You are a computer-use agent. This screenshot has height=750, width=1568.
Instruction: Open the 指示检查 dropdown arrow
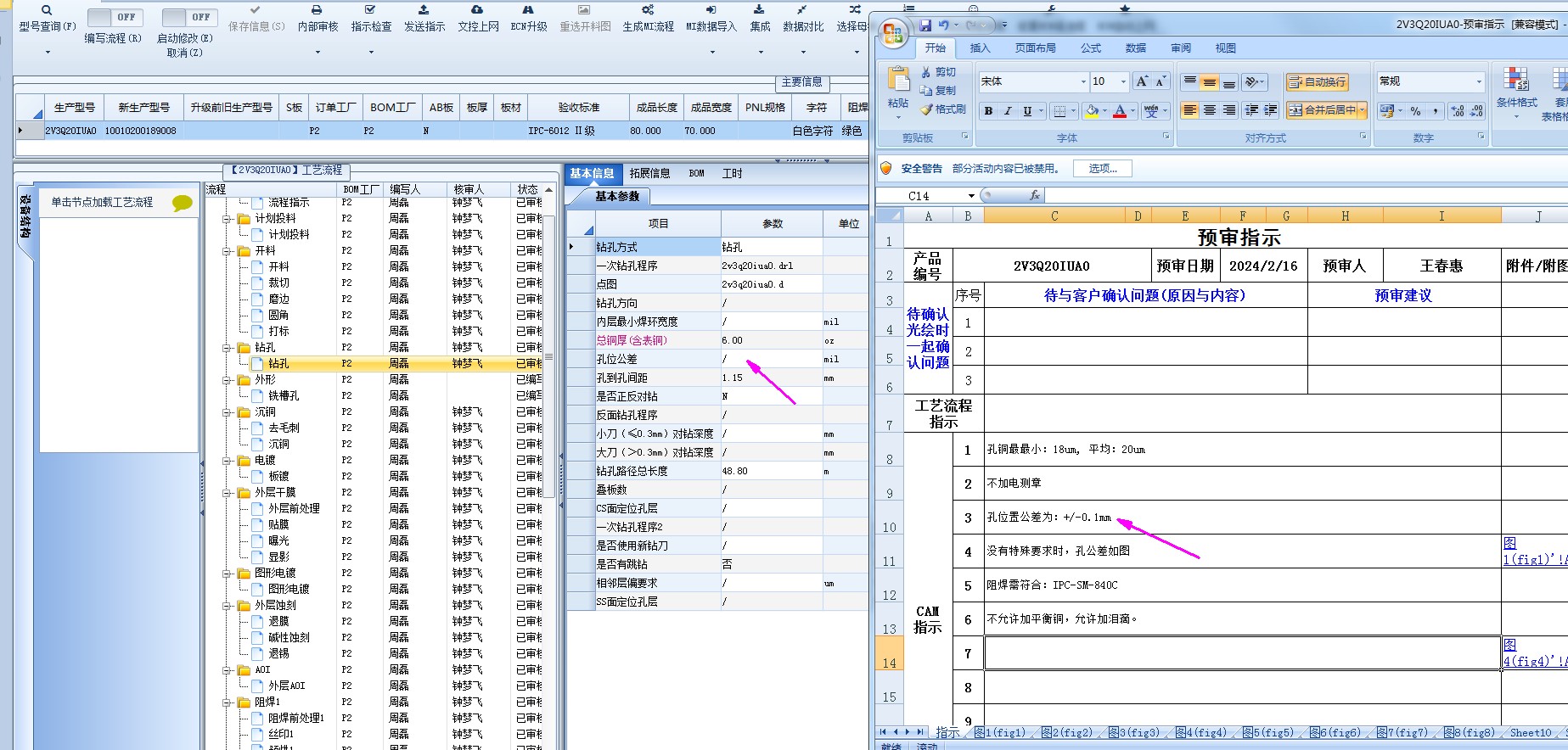coord(371,52)
